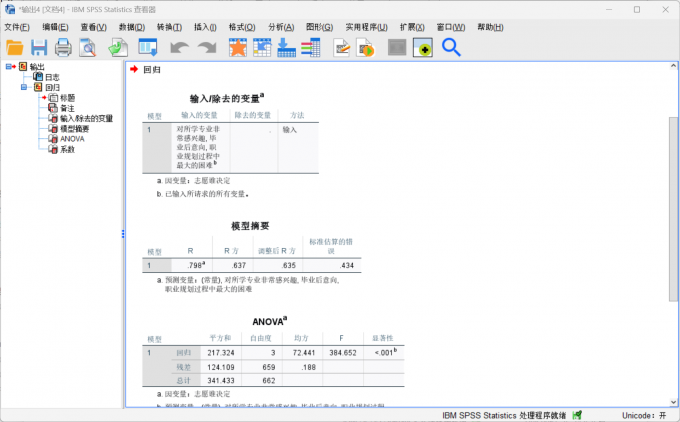This screenshot has height=422, width=680.
Task: Collapse the 回归 outline node
Action: [x=24, y=87]
